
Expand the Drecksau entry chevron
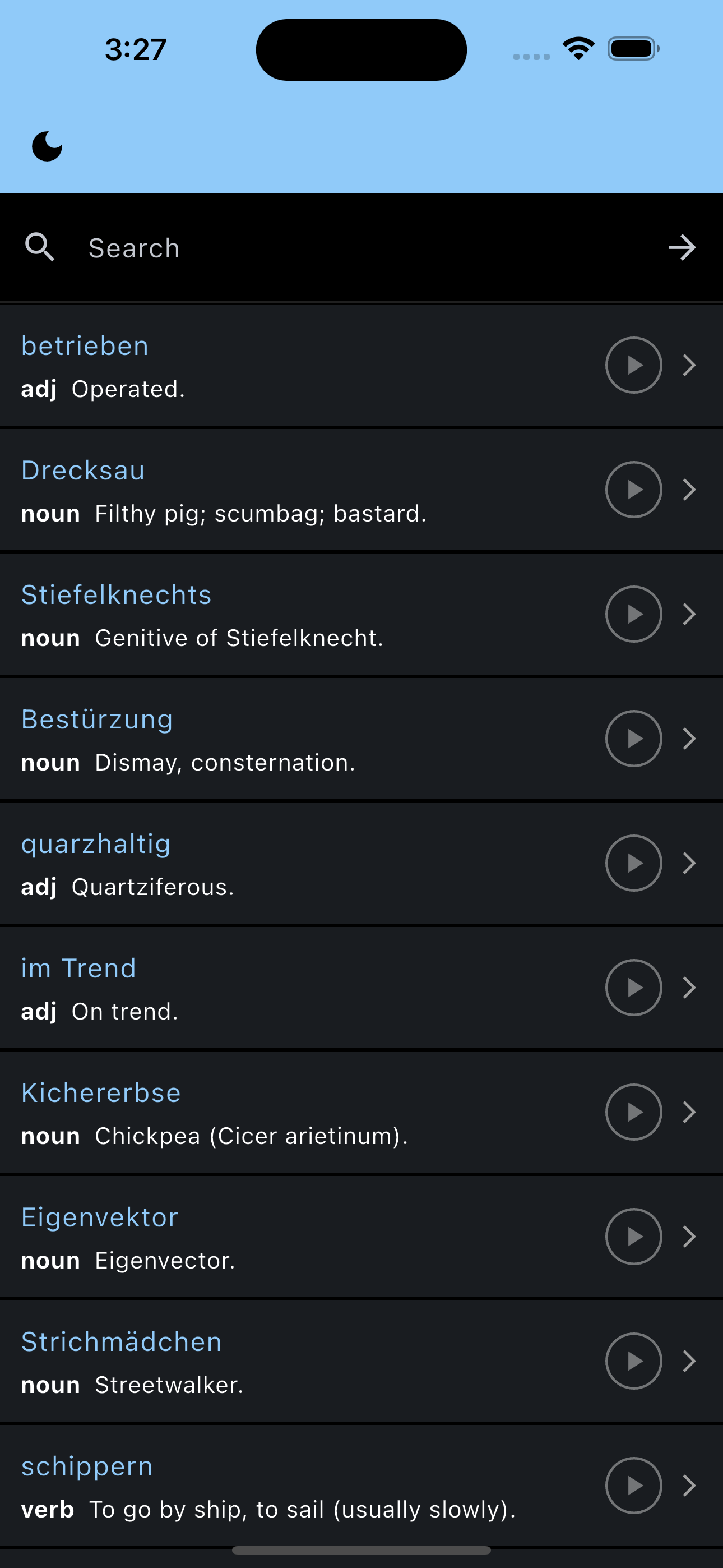pos(689,490)
